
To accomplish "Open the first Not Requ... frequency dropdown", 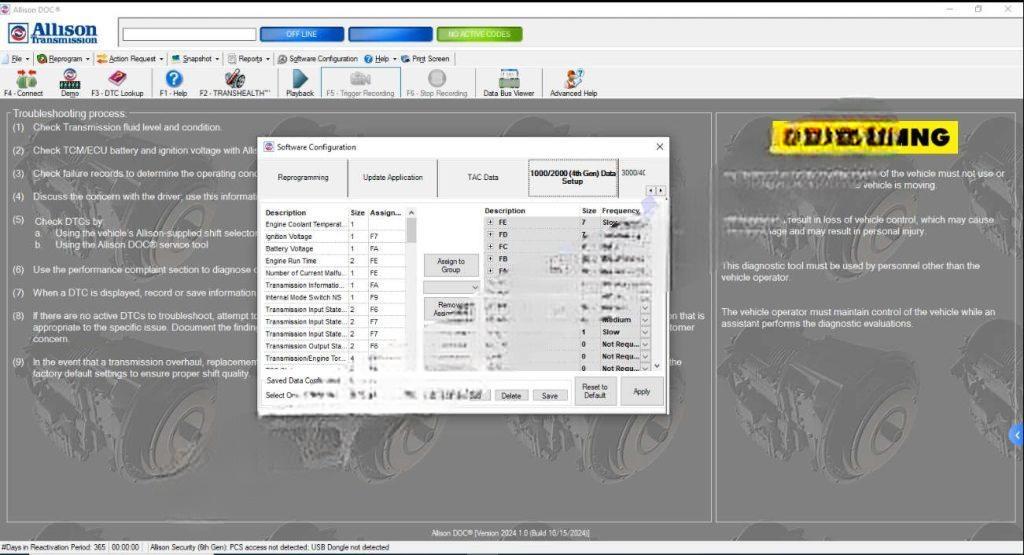I will coord(645,344).
